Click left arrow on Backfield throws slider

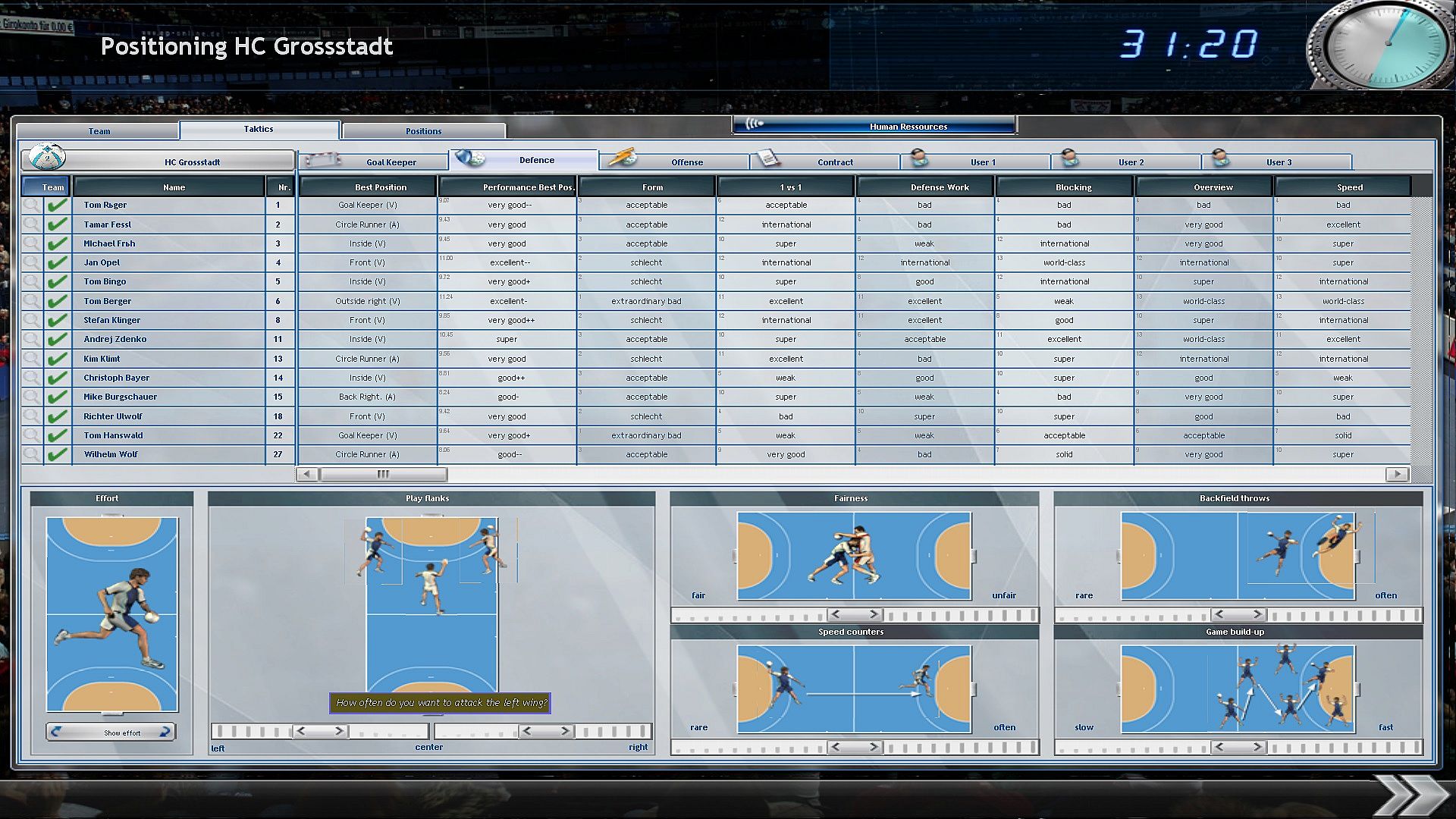(x=1219, y=614)
